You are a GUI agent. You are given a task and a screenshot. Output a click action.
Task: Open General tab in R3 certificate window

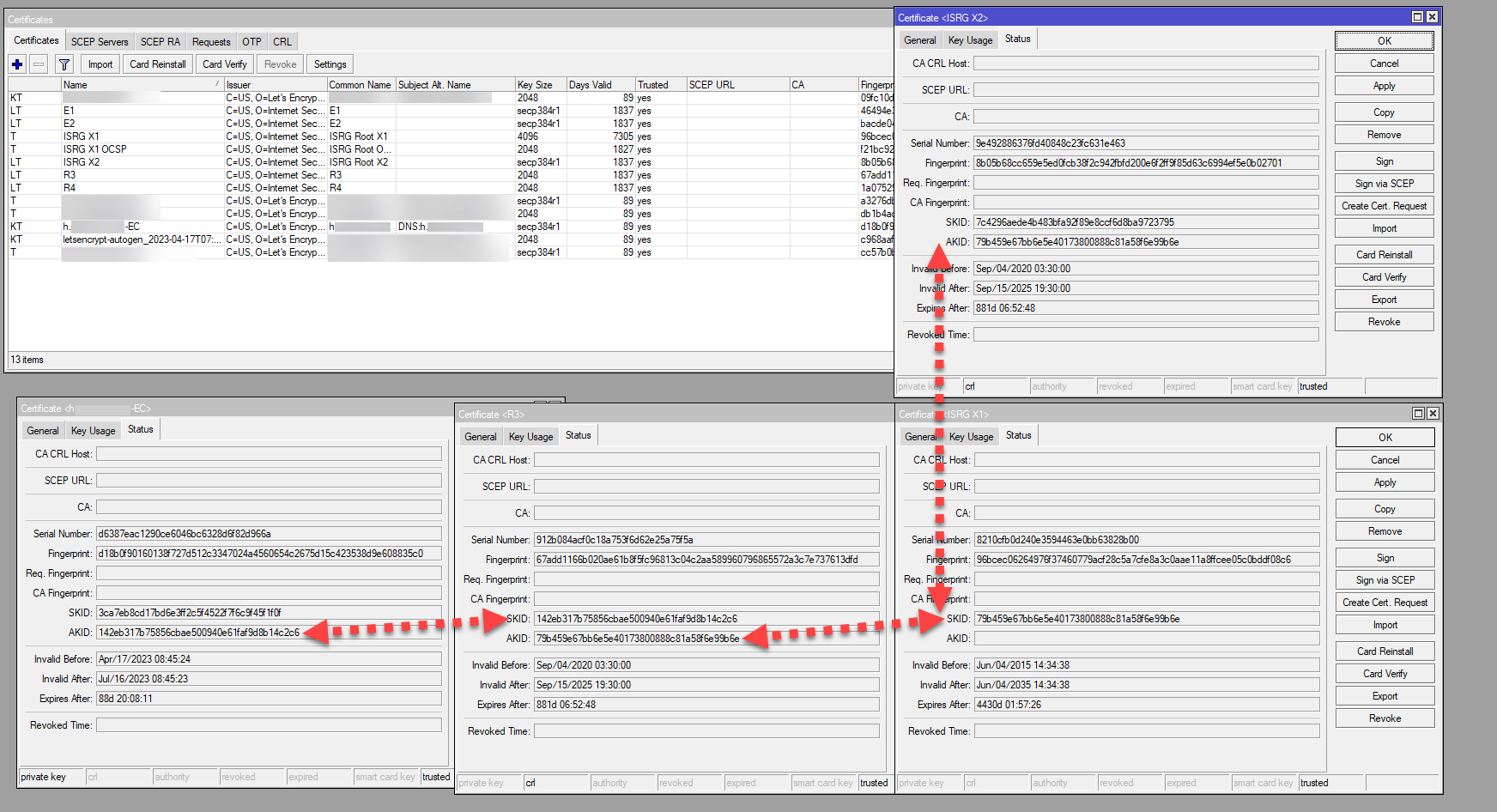tap(481, 437)
